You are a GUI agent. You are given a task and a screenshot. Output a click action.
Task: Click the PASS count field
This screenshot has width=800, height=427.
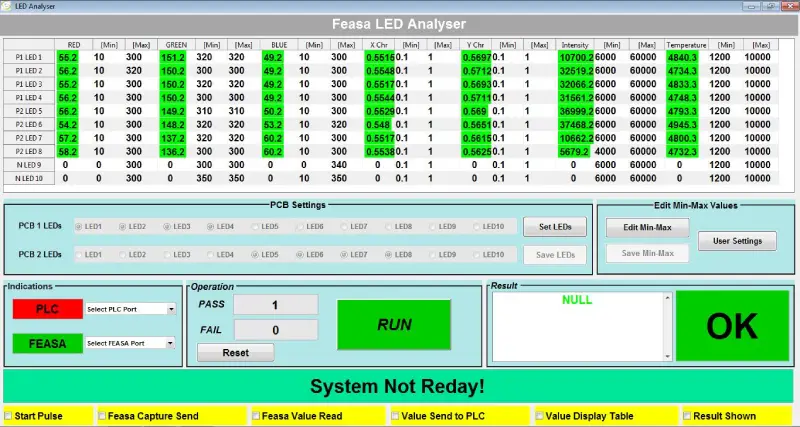[276, 305]
